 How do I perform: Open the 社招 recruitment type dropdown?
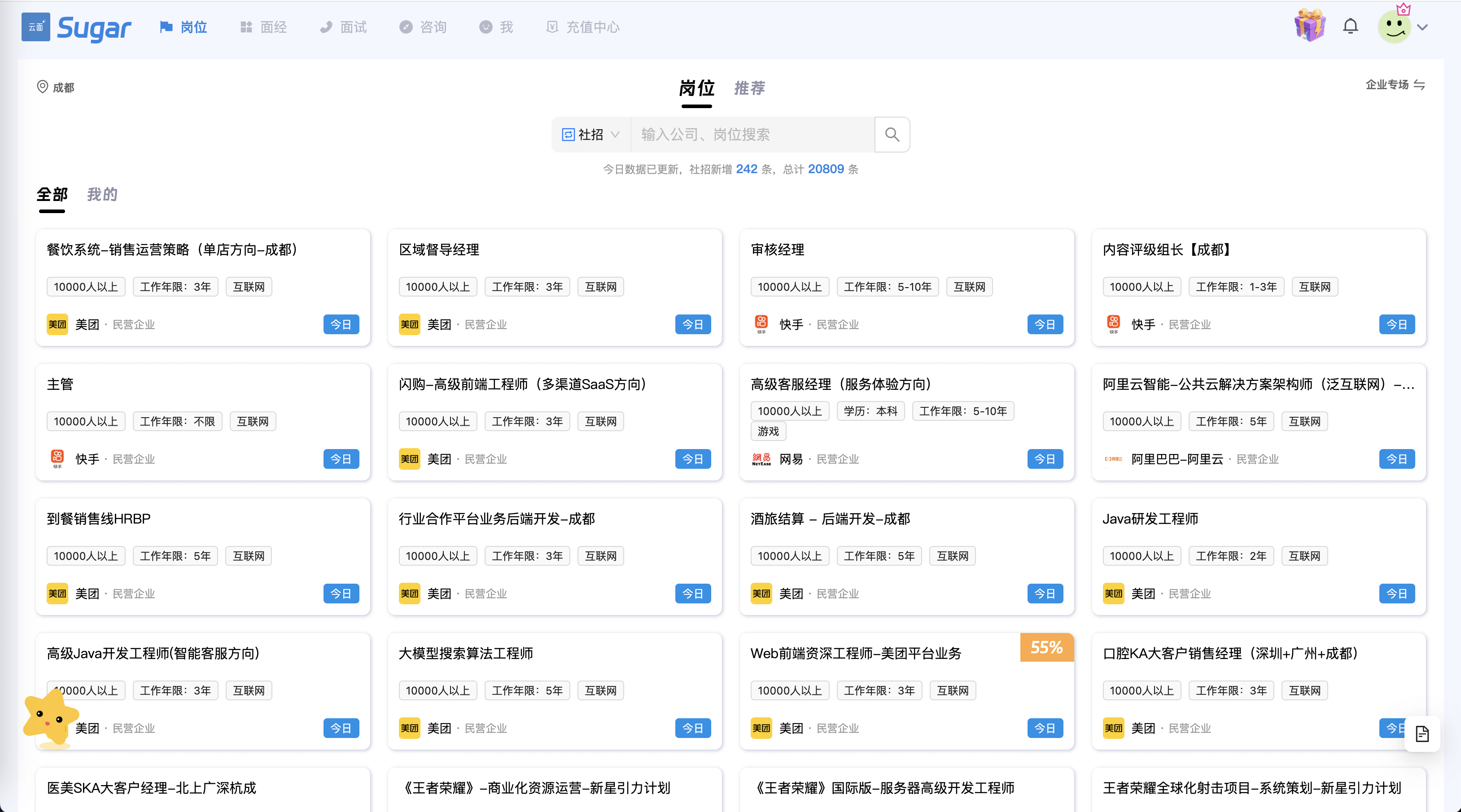click(x=591, y=135)
